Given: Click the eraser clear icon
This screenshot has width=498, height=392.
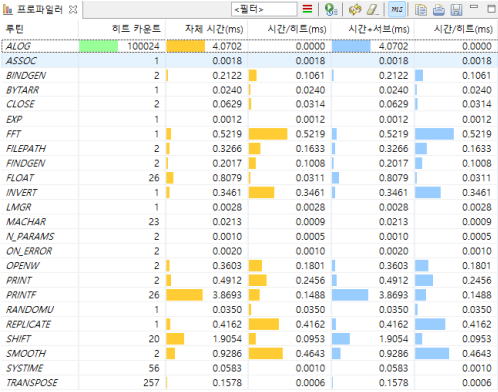Looking at the screenshot, I should pos(372,9).
